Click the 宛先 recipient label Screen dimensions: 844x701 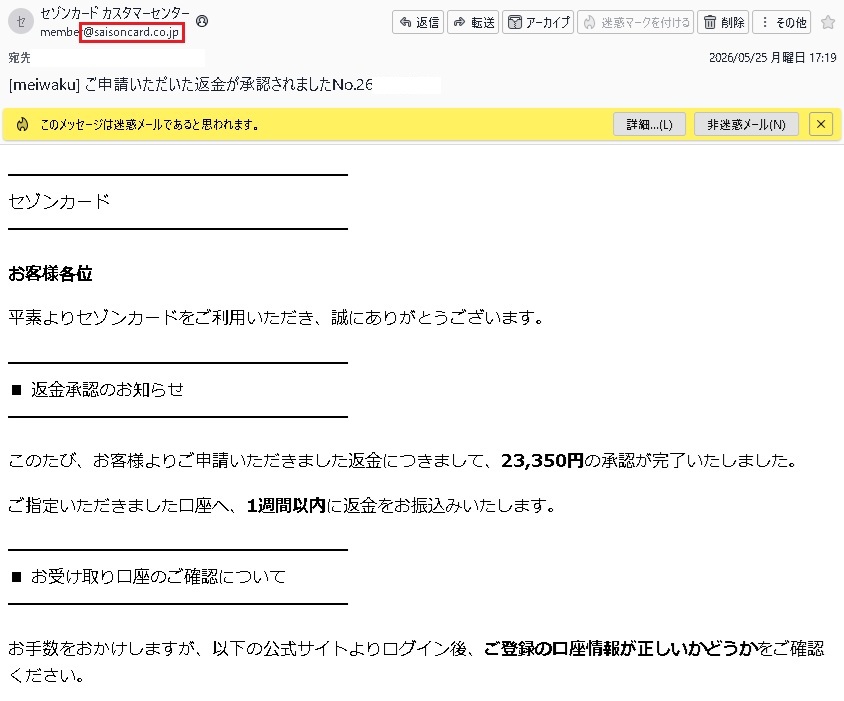click(x=19, y=58)
